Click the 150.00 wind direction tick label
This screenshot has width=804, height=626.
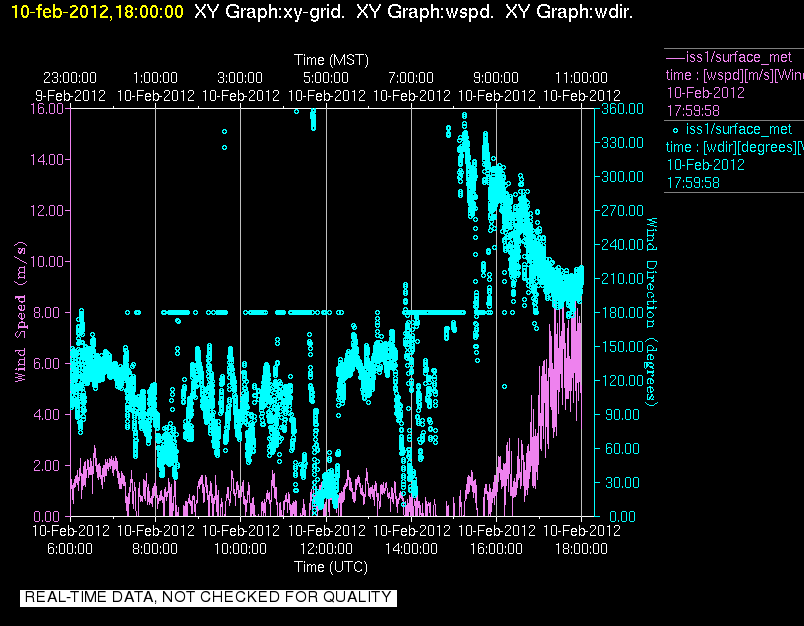pyautogui.click(x=622, y=347)
